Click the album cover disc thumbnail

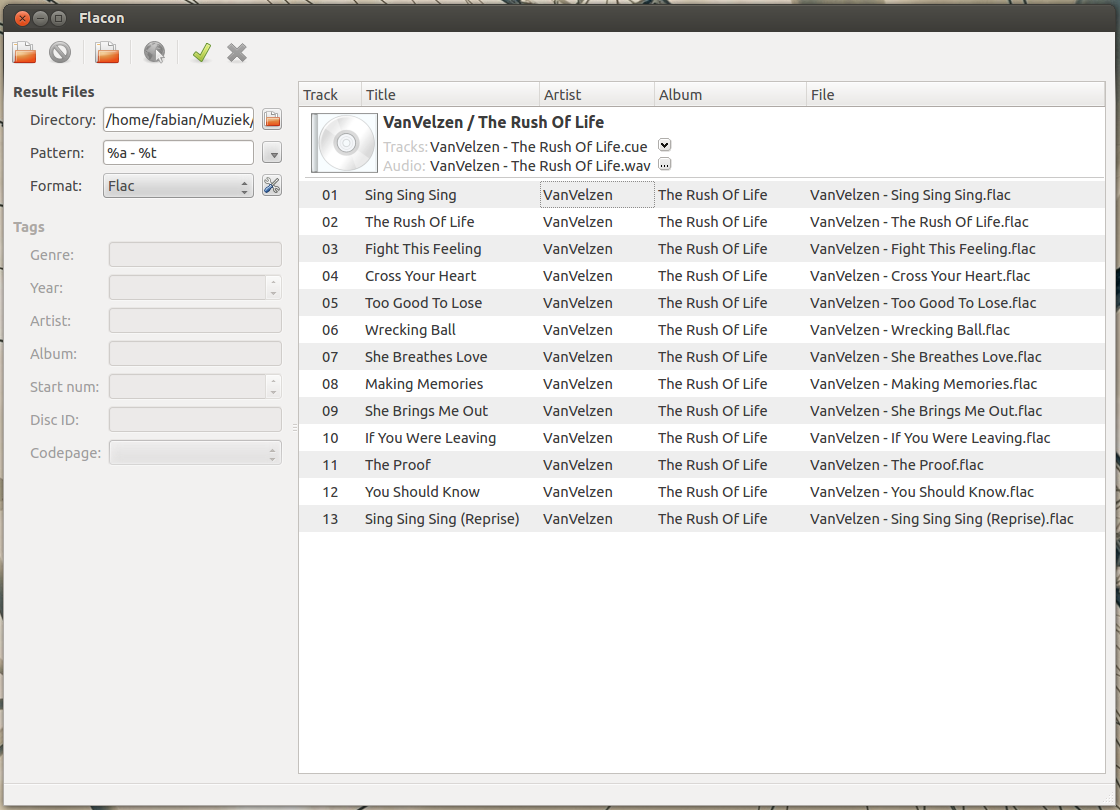(x=344, y=143)
